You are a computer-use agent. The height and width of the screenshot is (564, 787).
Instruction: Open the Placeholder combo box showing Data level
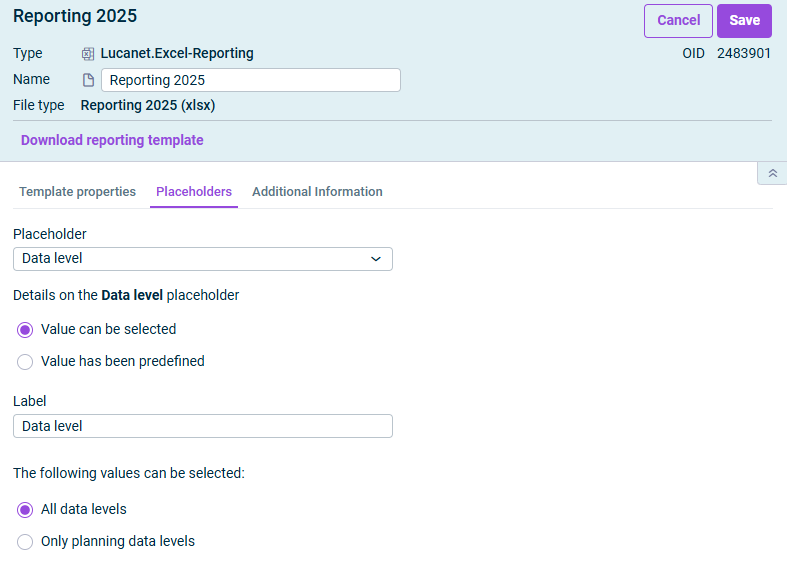tap(202, 259)
